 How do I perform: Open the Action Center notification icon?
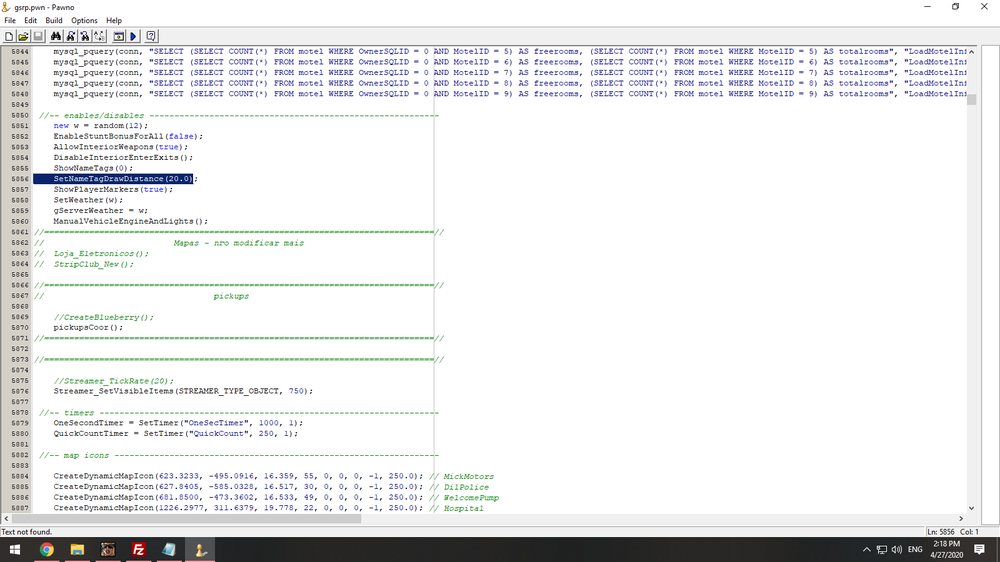point(980,549)
